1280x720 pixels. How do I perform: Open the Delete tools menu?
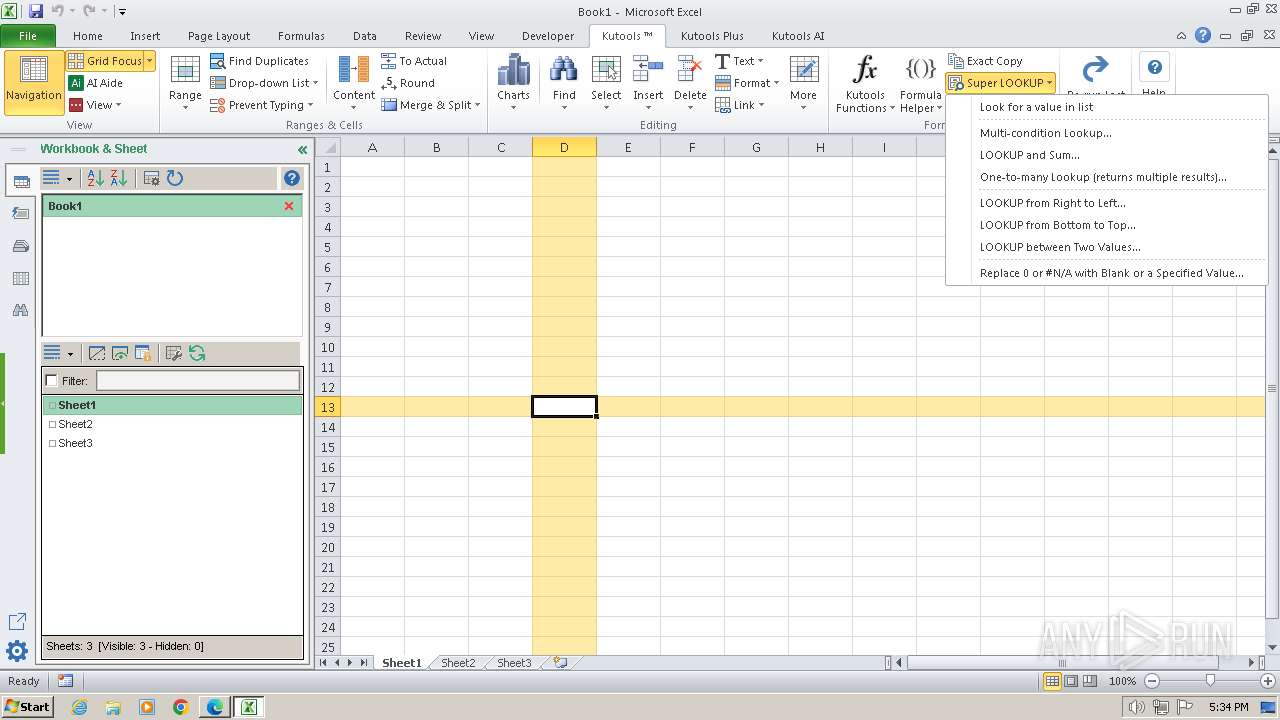[x=690, y=82]
